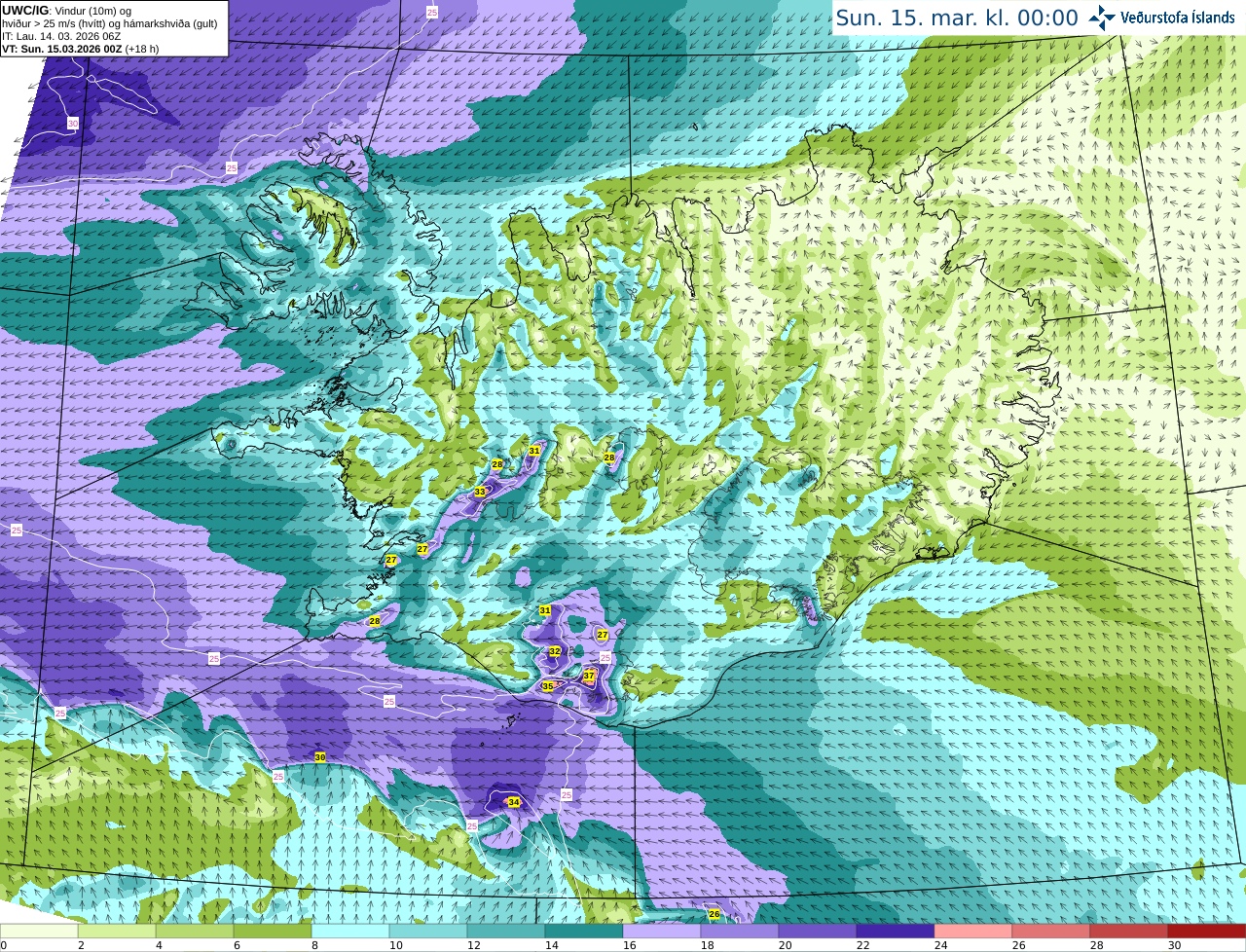Select the dark teal 14–16 legend swatch

tap(584, 932)
